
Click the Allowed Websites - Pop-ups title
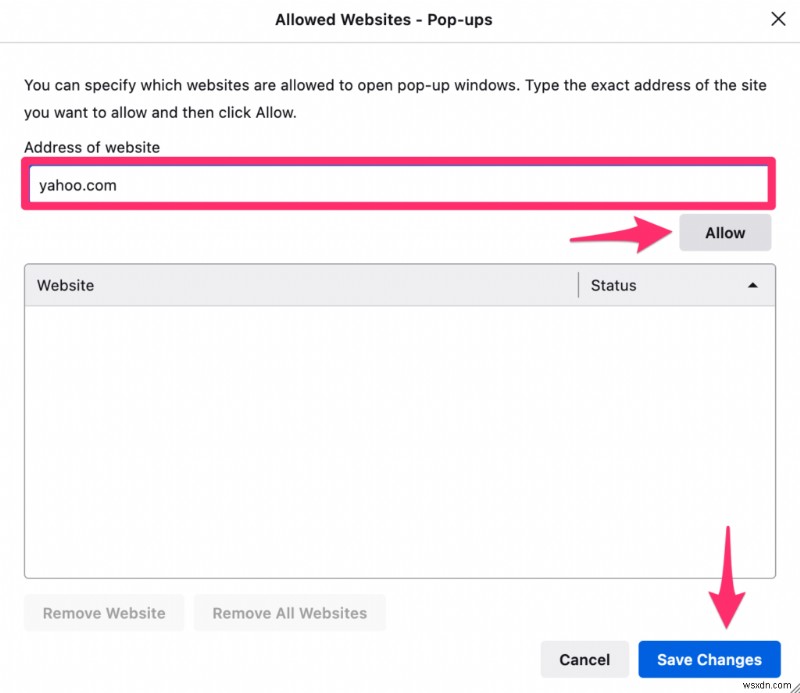(x=384, y=19)
